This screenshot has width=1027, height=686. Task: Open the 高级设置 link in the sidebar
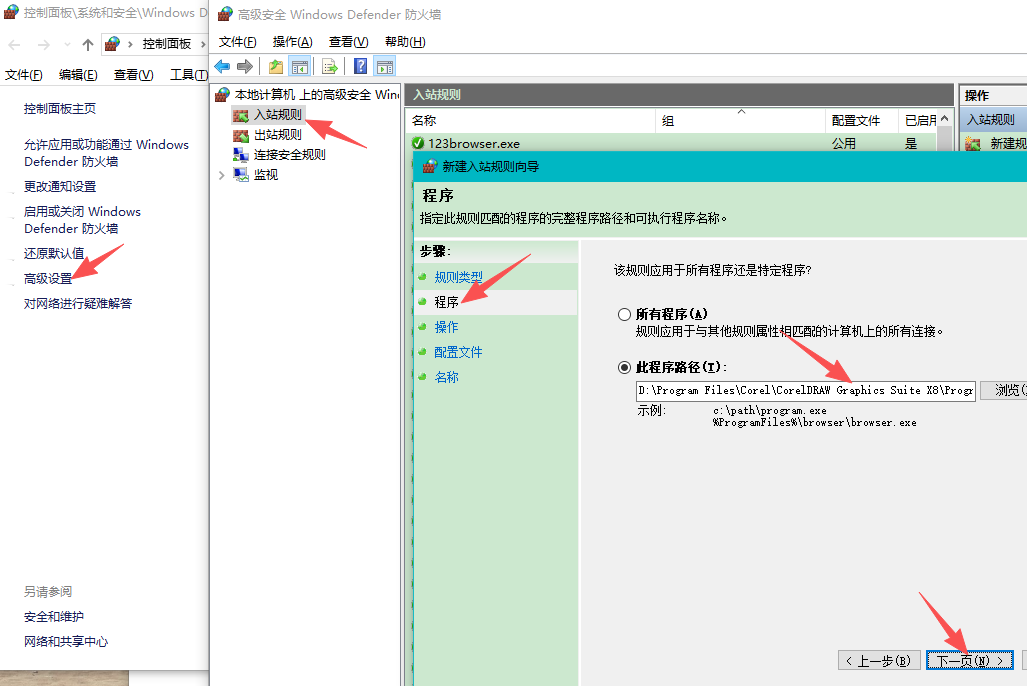point(48,280)
